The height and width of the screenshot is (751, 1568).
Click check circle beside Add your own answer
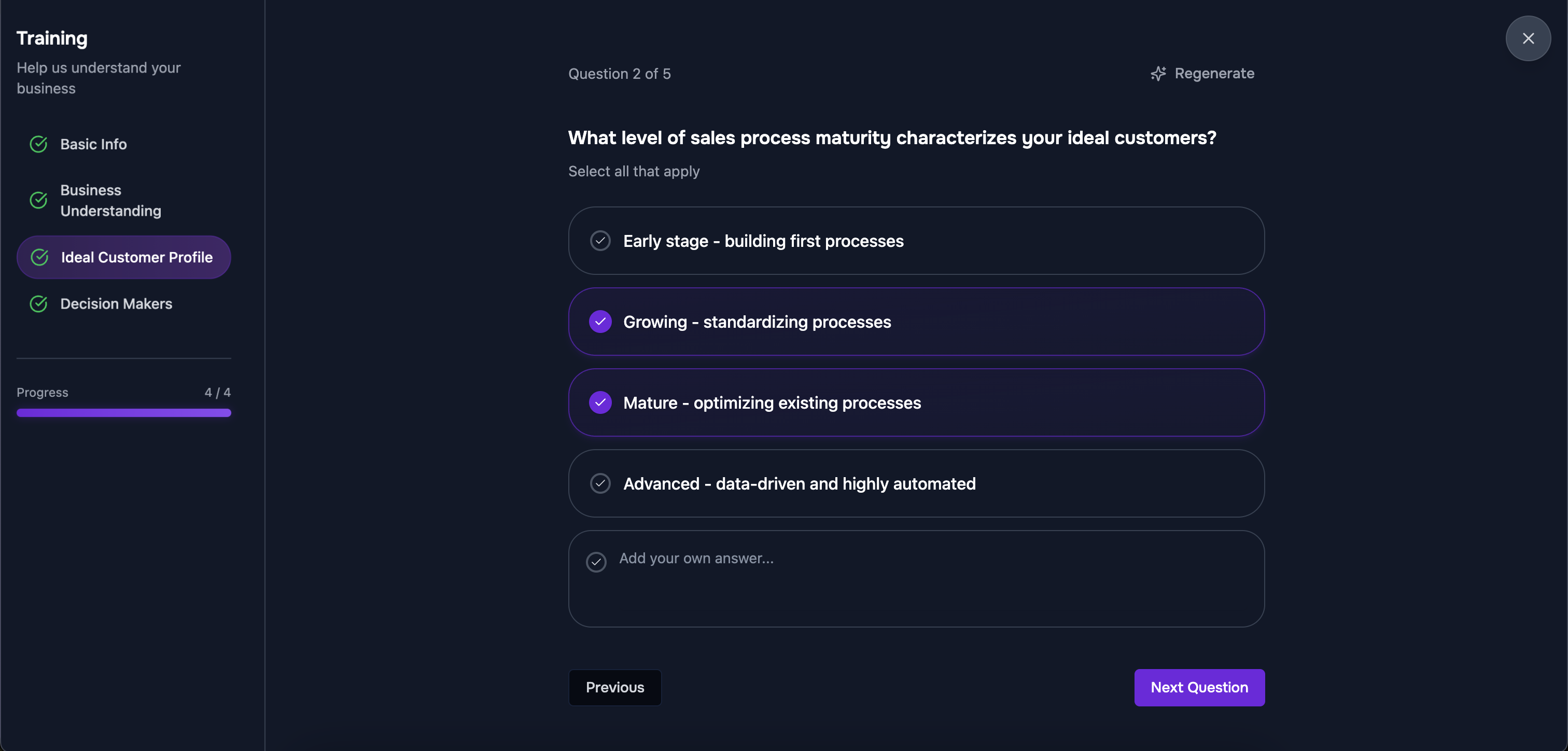pyautogui.click(x=596, y=562)
